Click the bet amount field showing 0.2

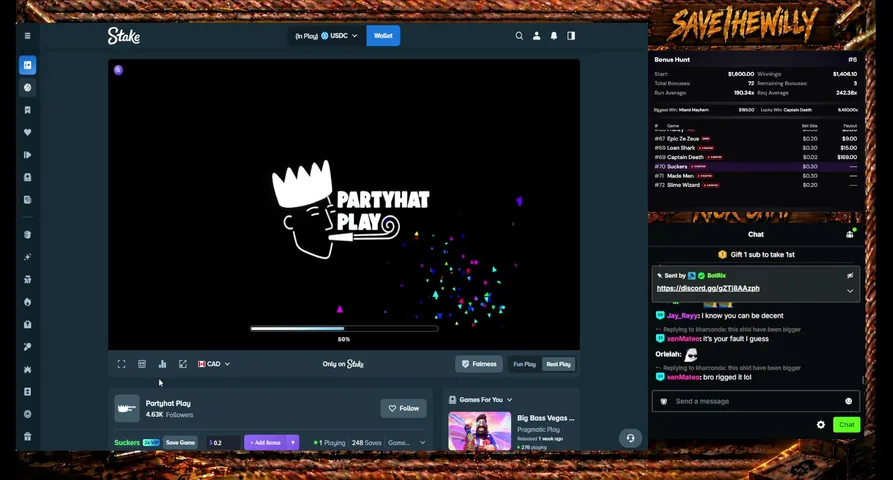tap(223, 442)
